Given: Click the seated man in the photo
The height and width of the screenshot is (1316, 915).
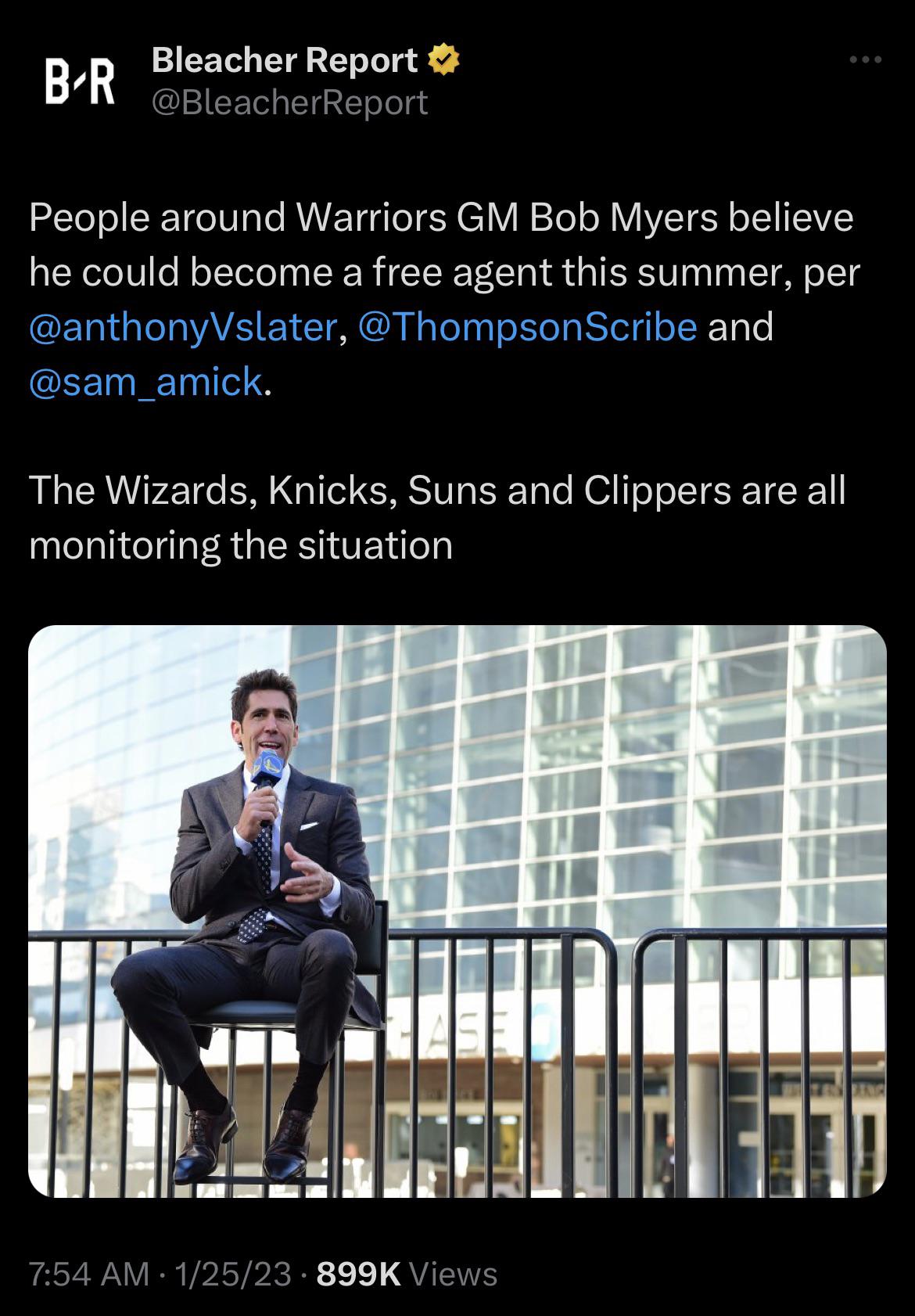Looking at the screenshot, I should [x=266, y=900].
